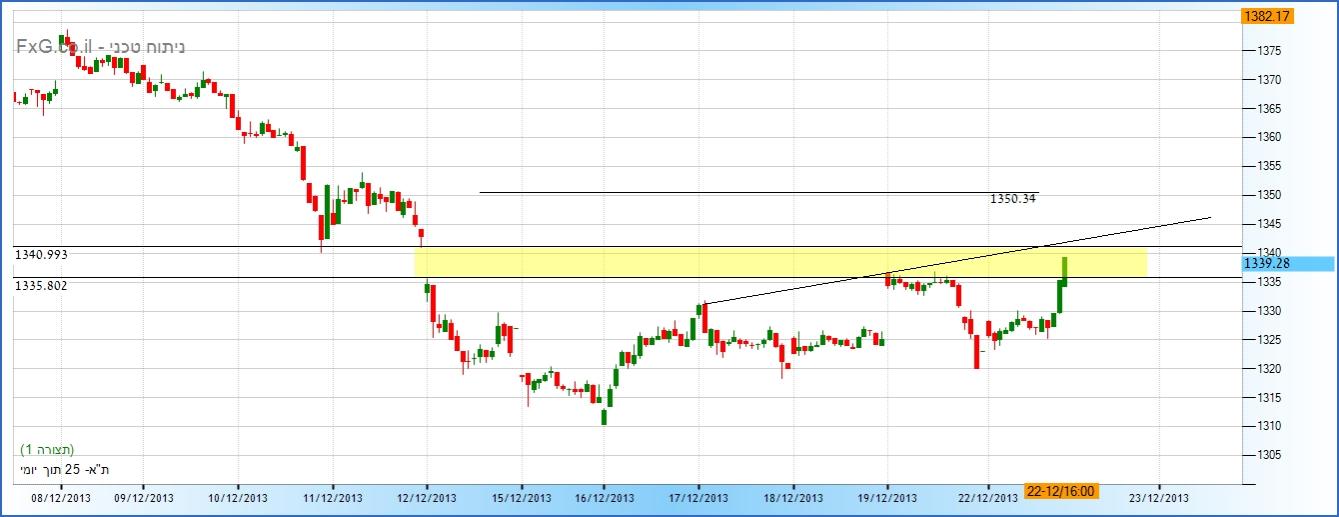Select the orange 22-12/16:00 time marker

pyautogui.click(x=1060, y=491)
